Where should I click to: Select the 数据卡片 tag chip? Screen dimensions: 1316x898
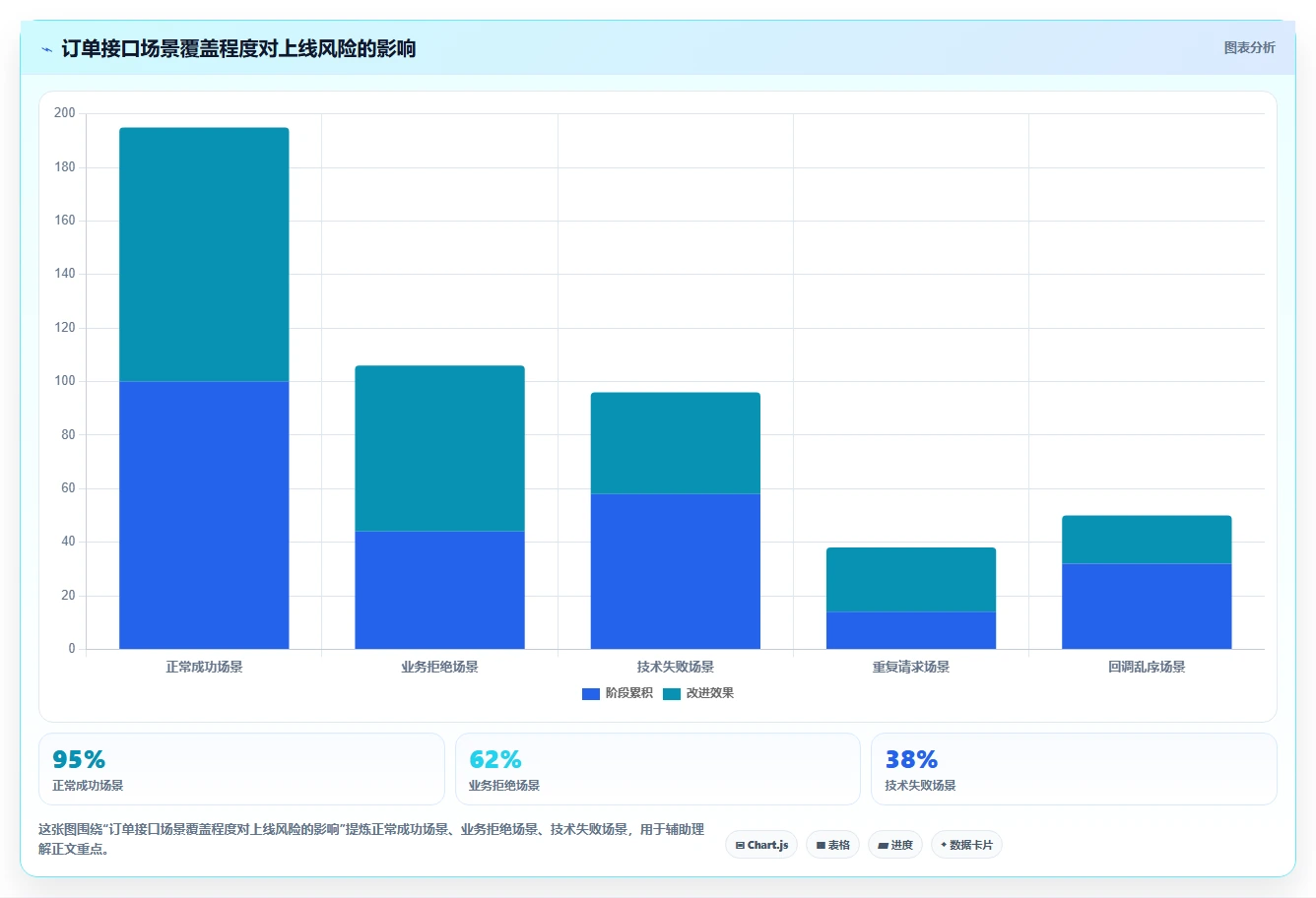coord(966,845)
